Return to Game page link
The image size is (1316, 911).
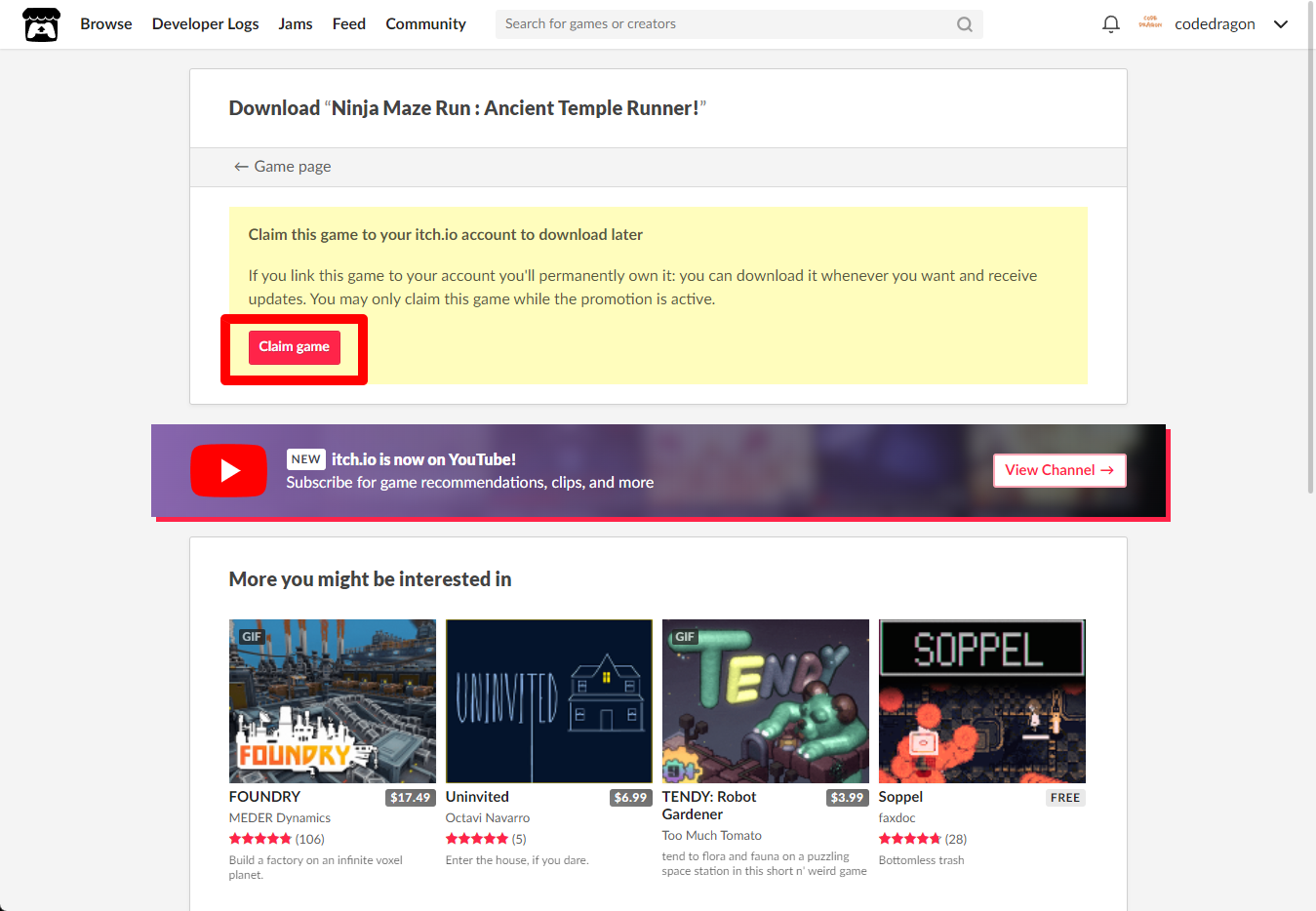coord(283,167)
